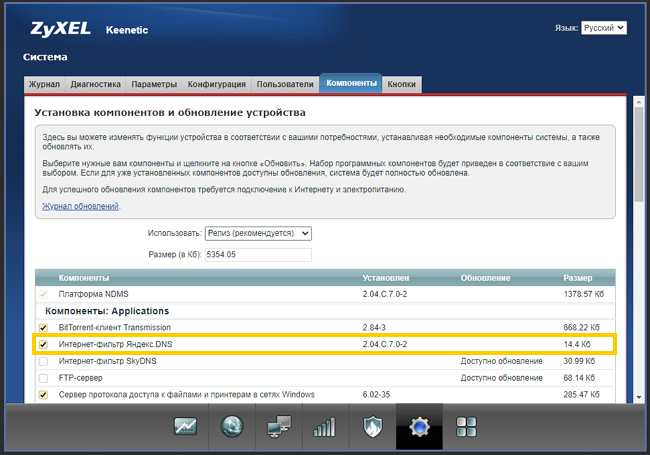Check the FTP-сервер component checkbox
This screenshot has width=650, height=455.
pyautogui.click(x=42, y=378)
